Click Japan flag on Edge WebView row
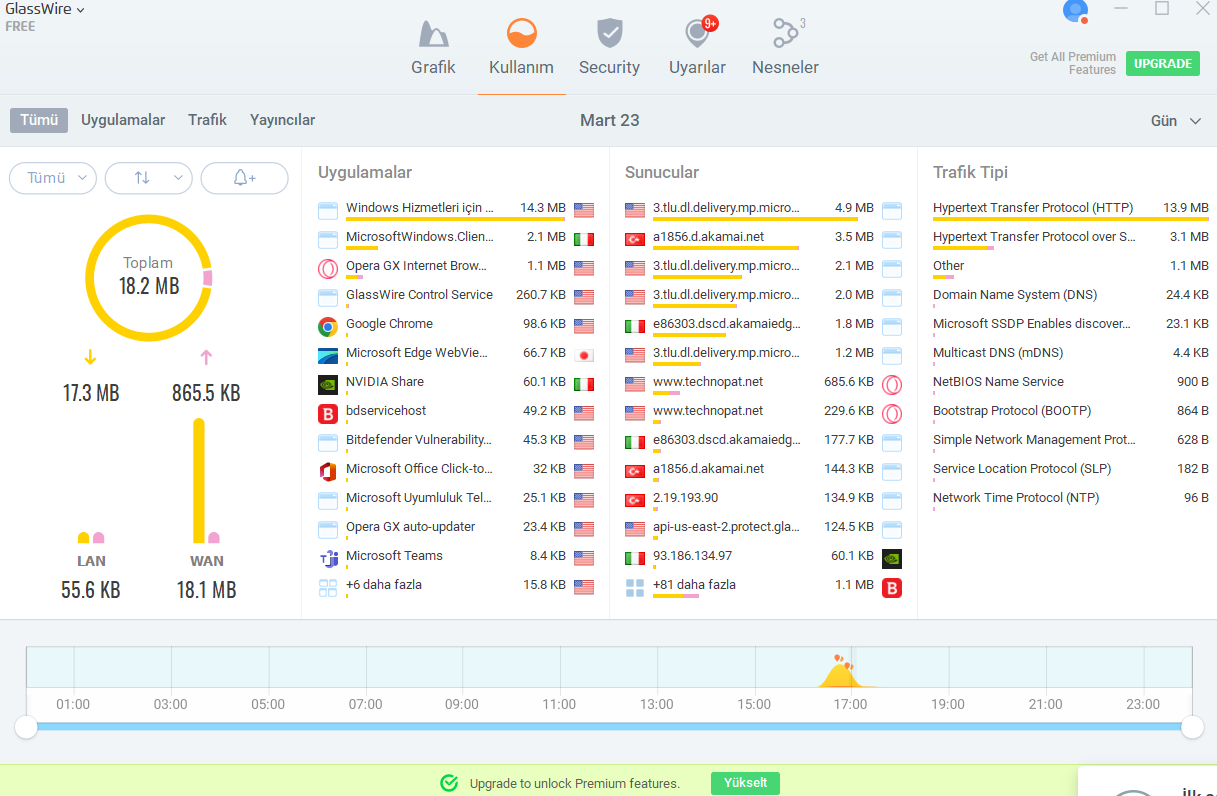Viewport: 1217px width, 796px height. click(584, 355)
